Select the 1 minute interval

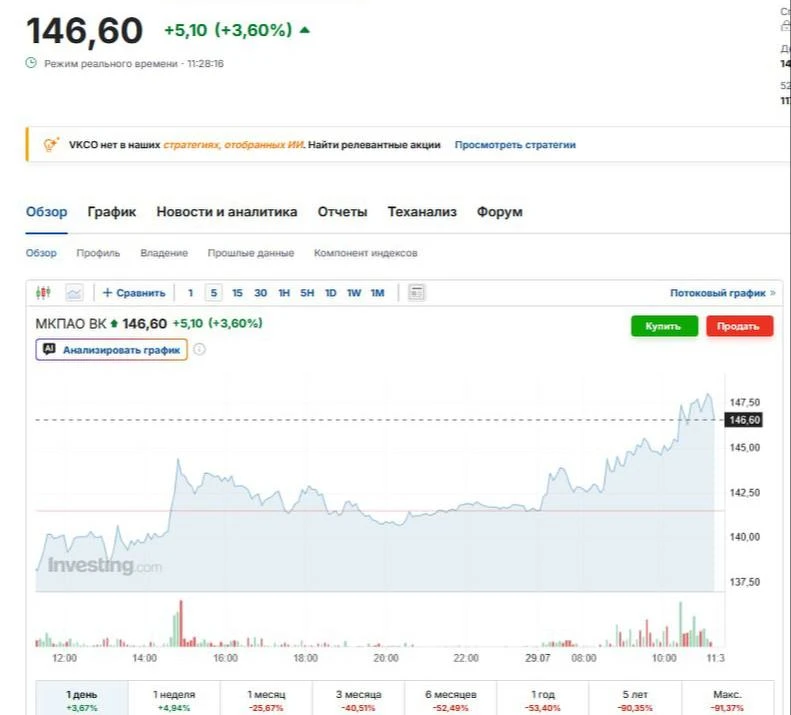click(190, 293)
